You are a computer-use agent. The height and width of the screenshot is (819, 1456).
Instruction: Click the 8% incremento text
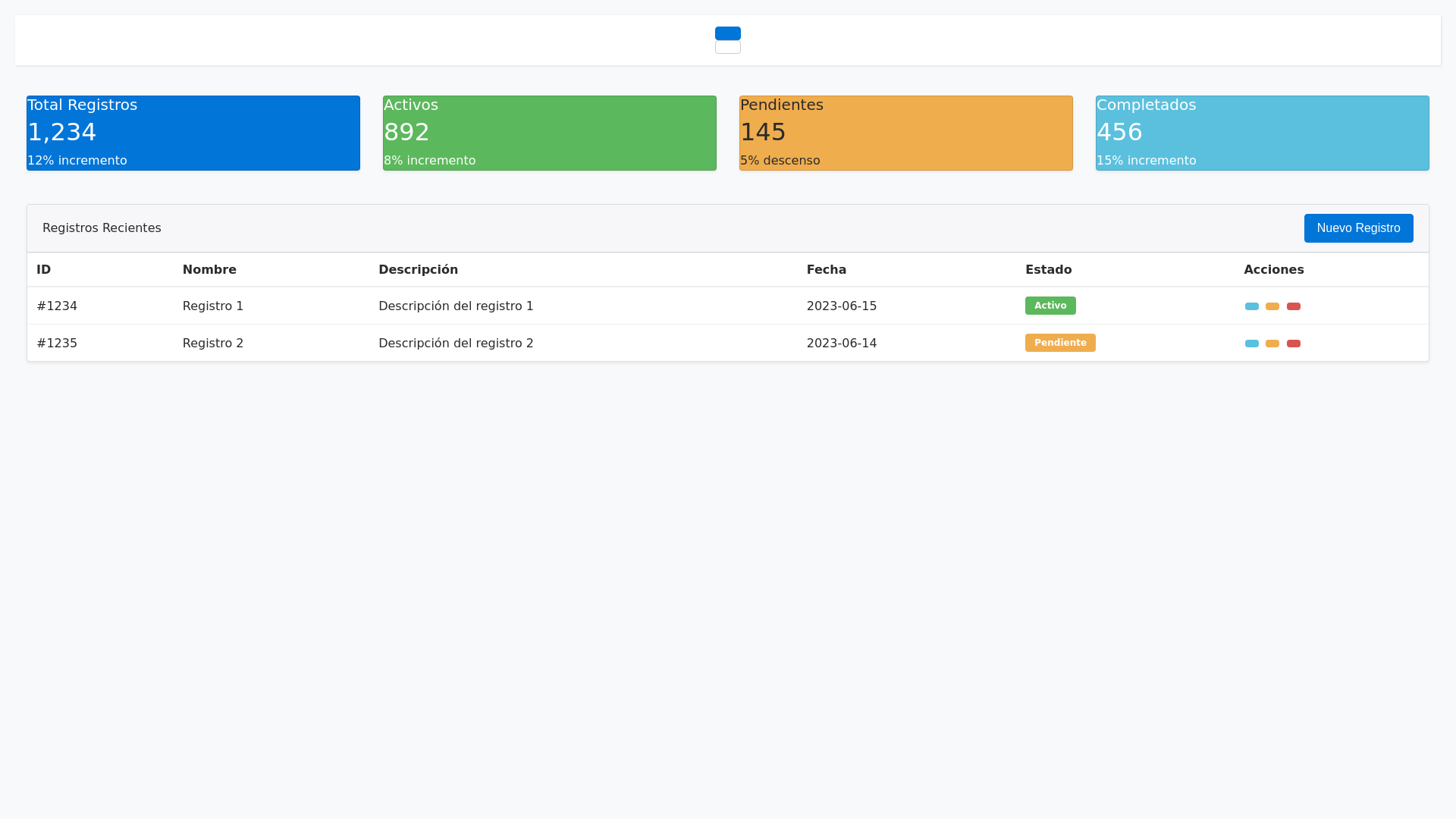point(430,161)
